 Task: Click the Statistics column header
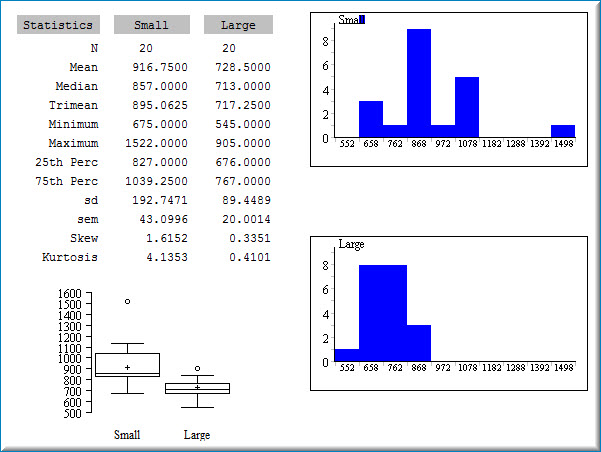pyautogui.click(x=57, y=25)
